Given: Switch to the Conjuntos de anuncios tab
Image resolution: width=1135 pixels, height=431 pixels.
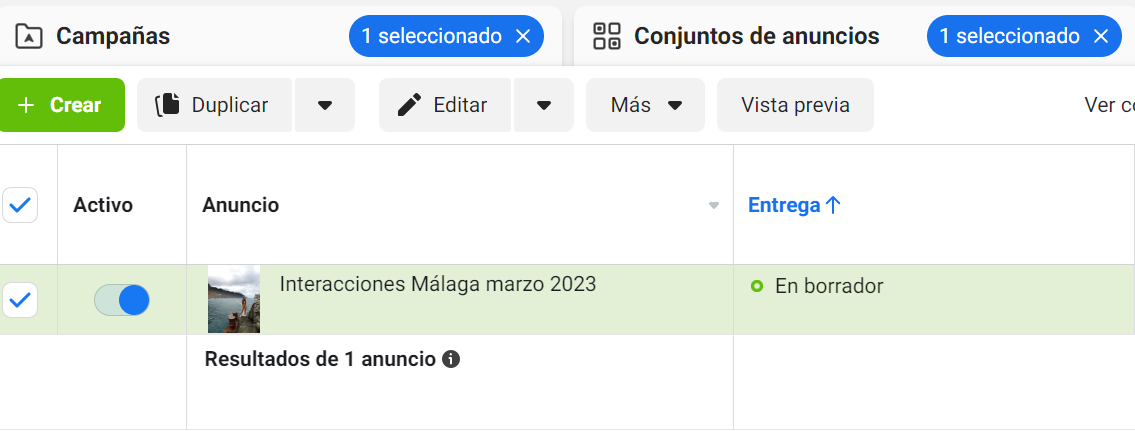Looking at the screenshot, I should coord(756,37).
